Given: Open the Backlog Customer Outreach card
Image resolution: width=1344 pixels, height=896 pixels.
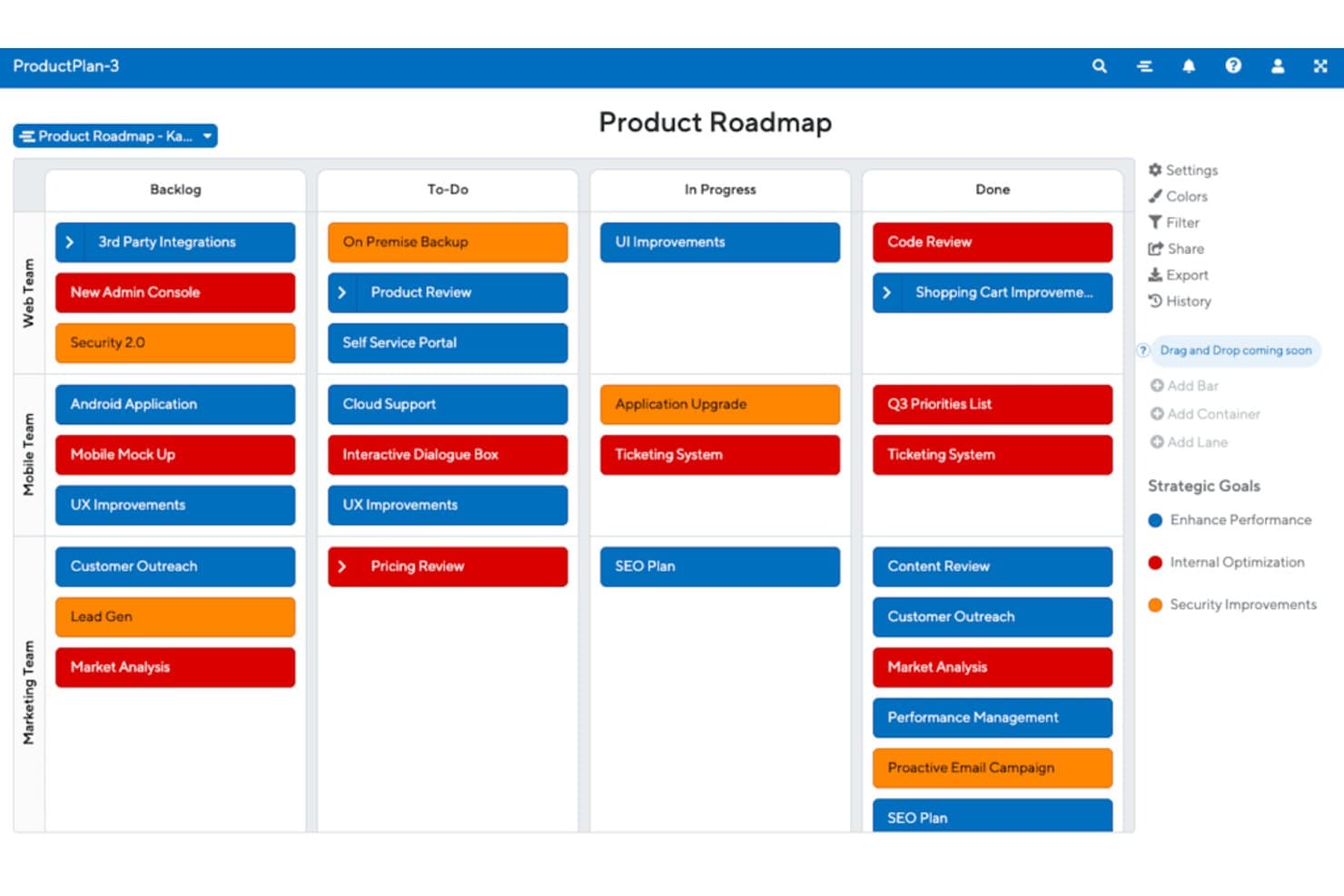Looking at the screenshot, I should pos(175,566).
